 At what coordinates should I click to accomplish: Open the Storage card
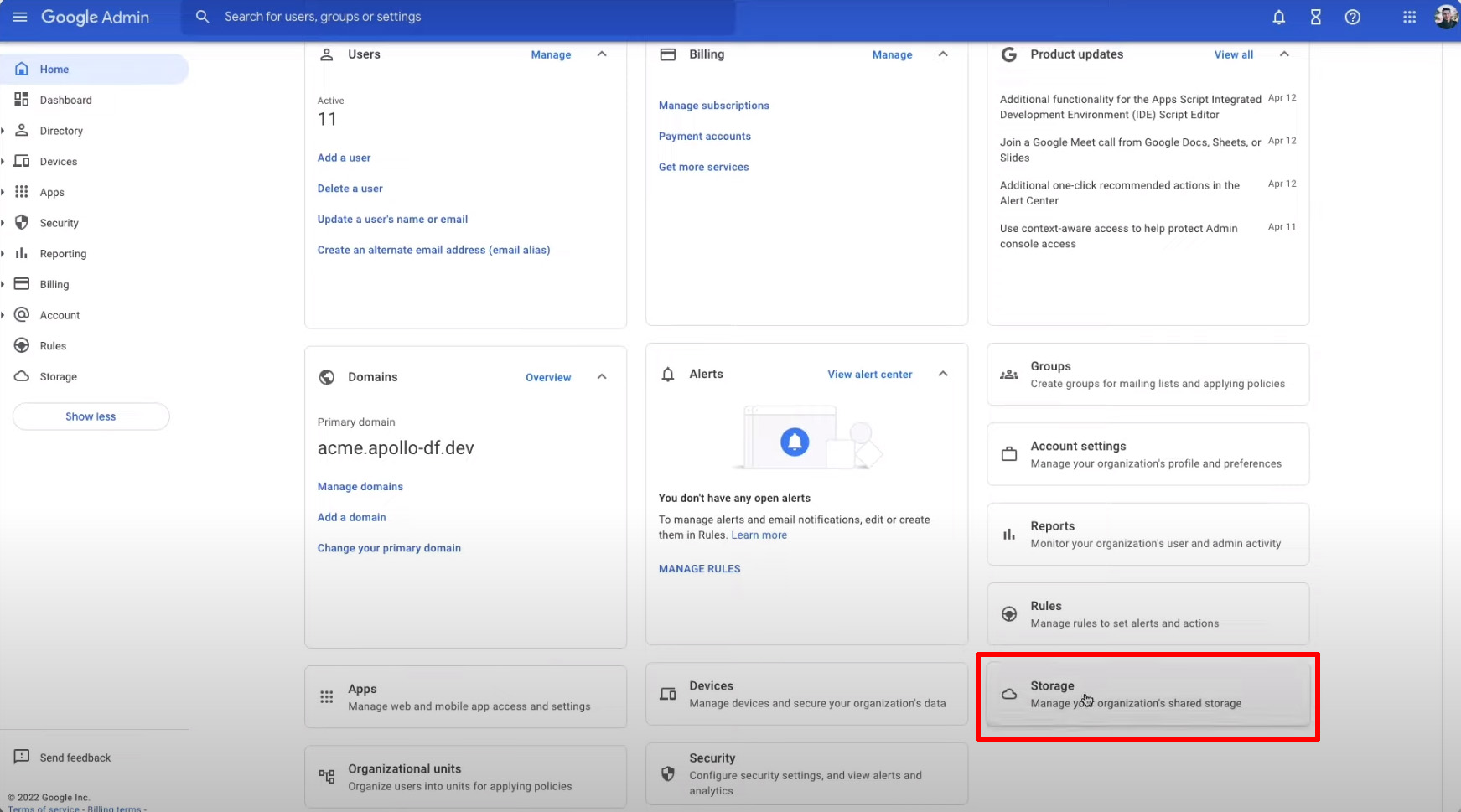[1148, 694]
